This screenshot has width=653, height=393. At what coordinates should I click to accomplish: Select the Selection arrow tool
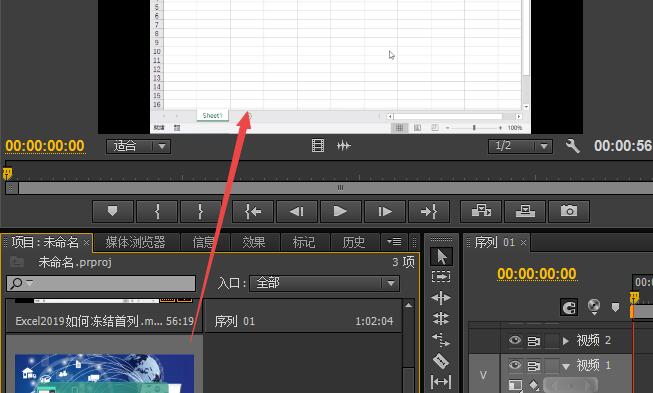tap(441, 256)
